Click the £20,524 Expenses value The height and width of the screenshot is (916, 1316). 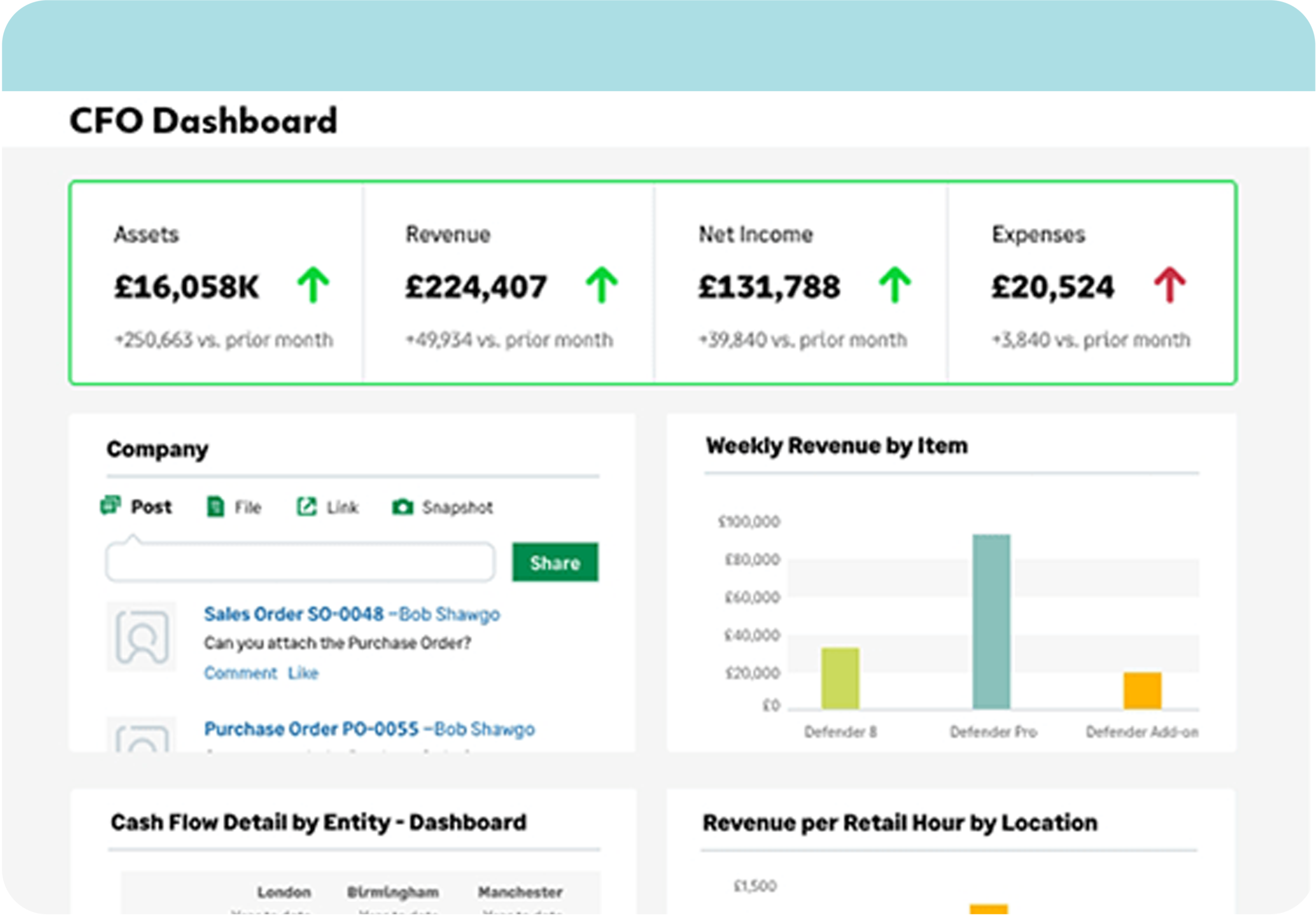1053,287
